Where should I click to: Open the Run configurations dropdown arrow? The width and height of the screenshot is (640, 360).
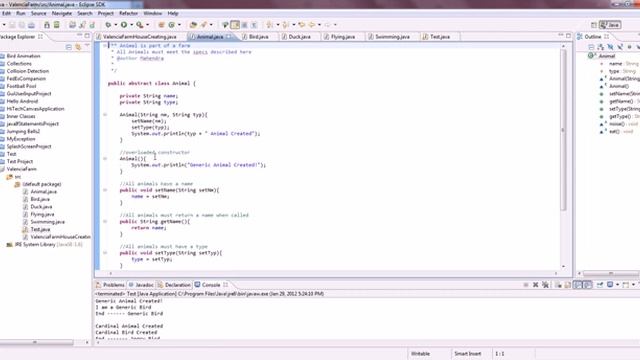[131, 25]
